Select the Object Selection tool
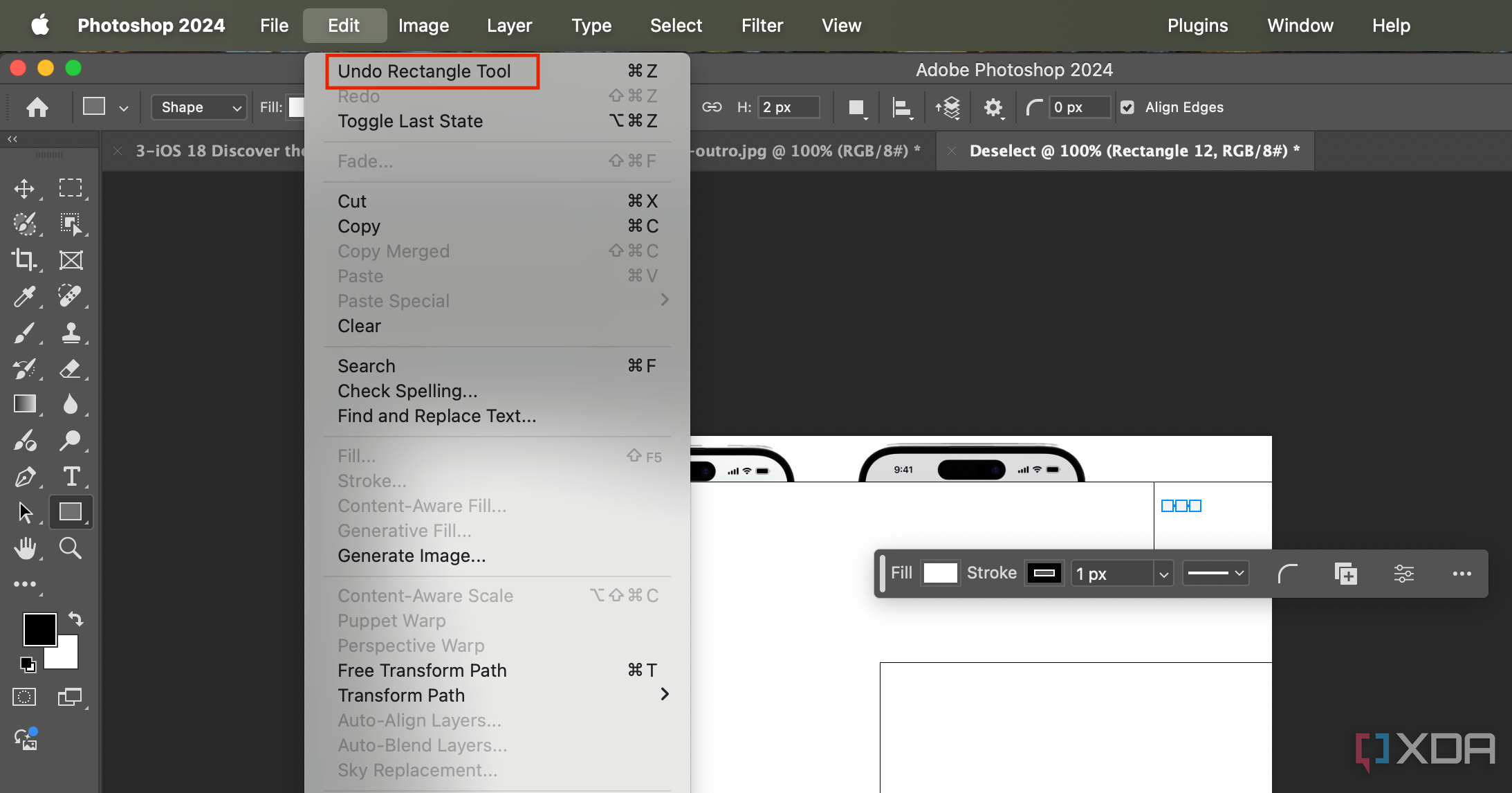 (70, 224)
